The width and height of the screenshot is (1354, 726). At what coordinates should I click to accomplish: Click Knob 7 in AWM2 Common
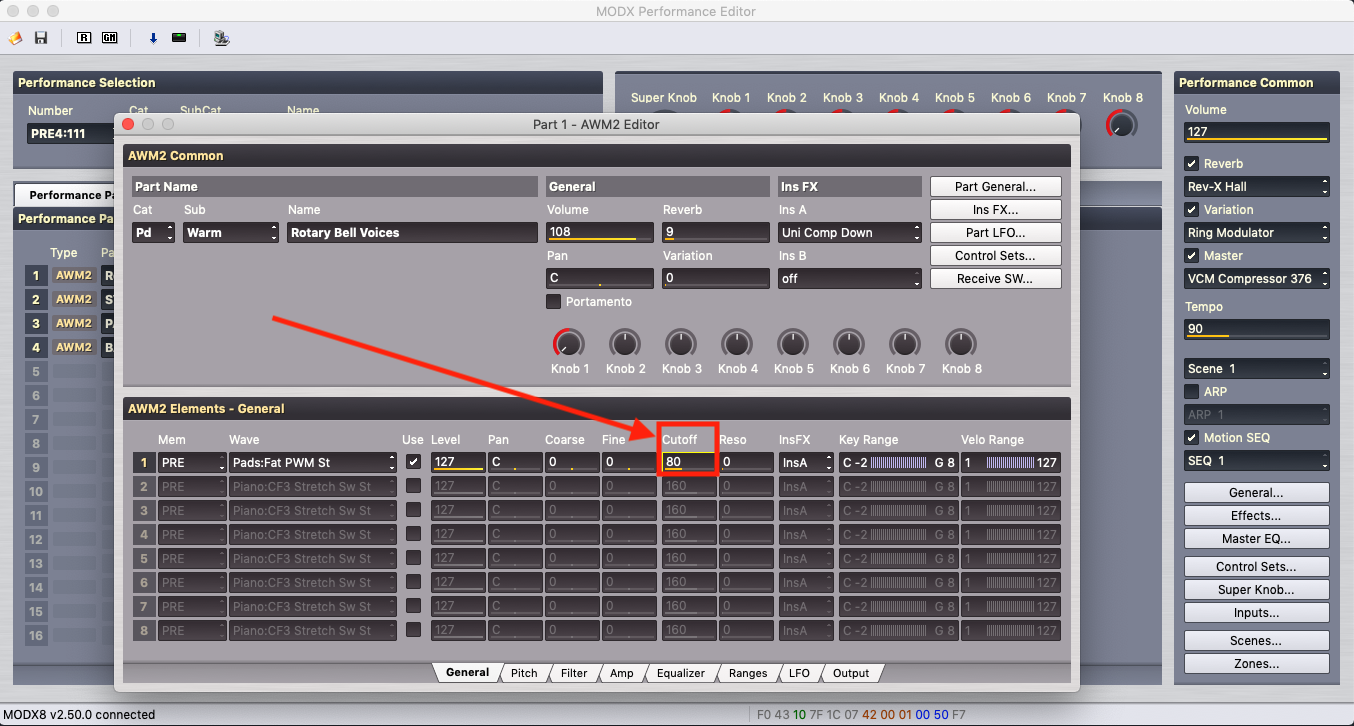point(905,344)
